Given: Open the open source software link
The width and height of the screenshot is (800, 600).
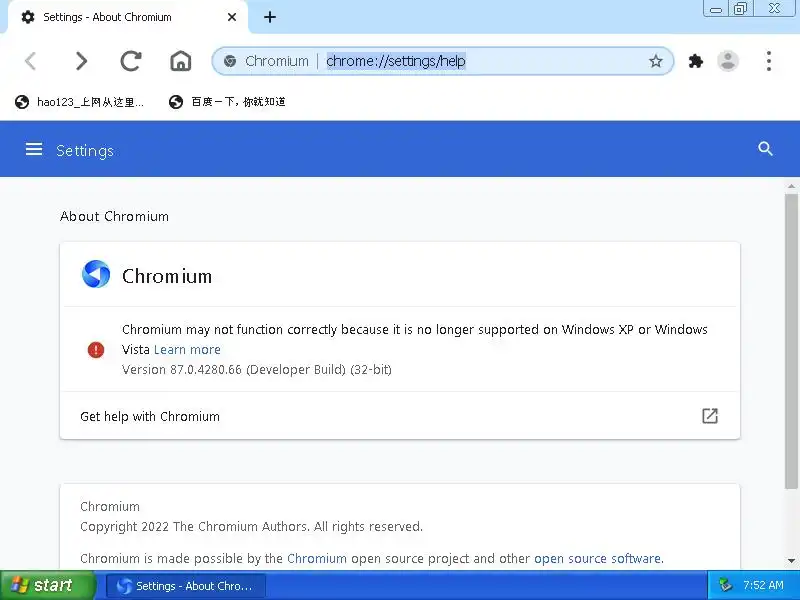Looking at the screenshot, I should (x=597, y=559).
